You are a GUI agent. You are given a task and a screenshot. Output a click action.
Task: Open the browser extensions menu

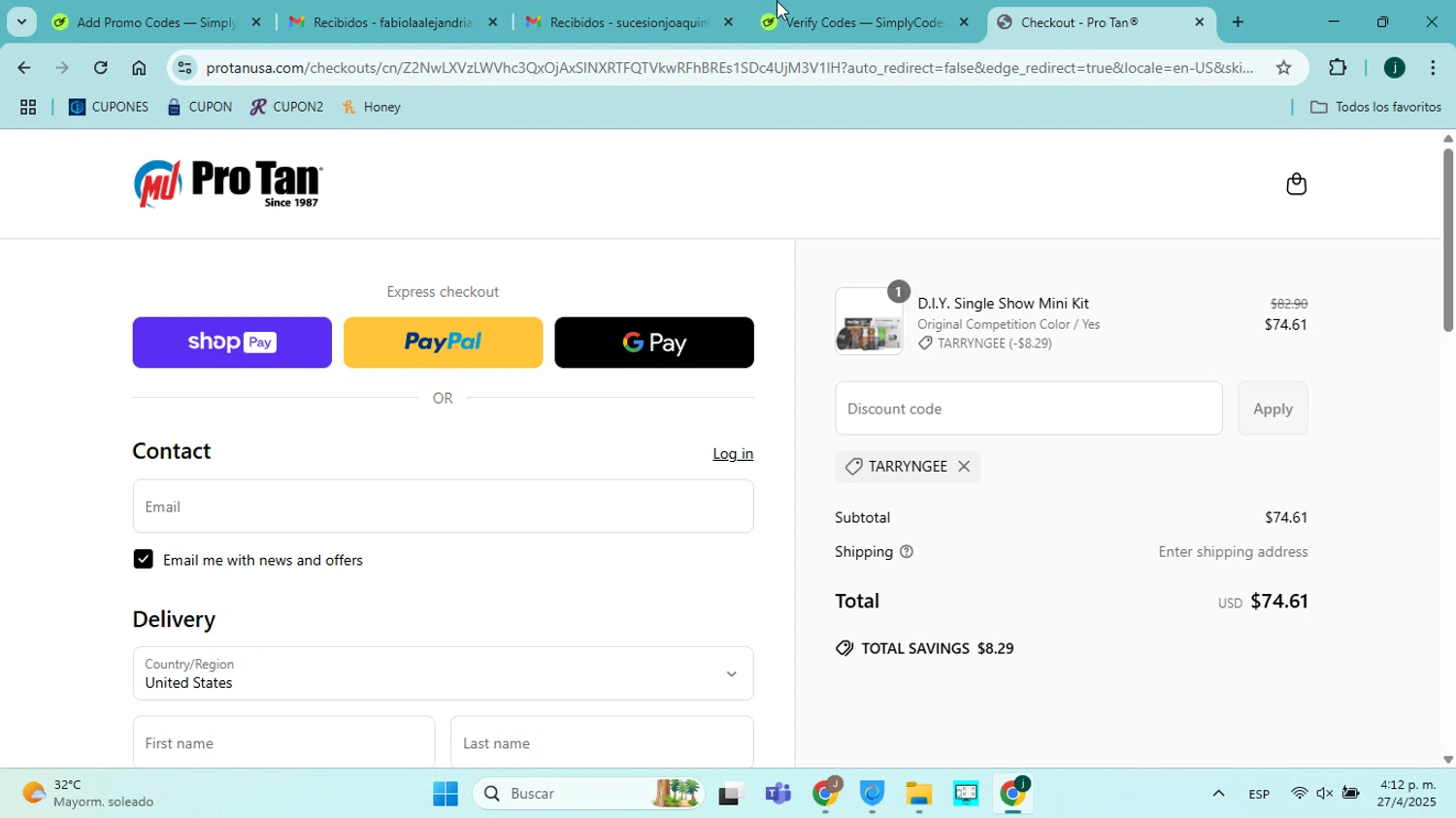(1338, 68)
